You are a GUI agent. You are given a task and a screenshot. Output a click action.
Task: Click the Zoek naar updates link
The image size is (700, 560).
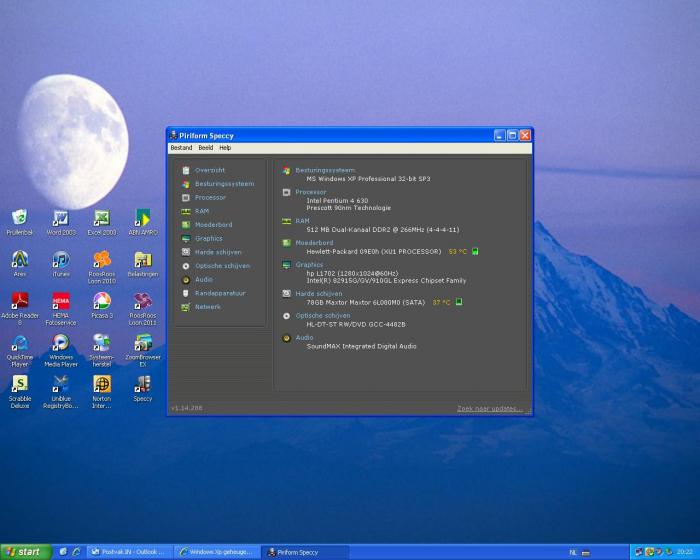click(490, 409)
